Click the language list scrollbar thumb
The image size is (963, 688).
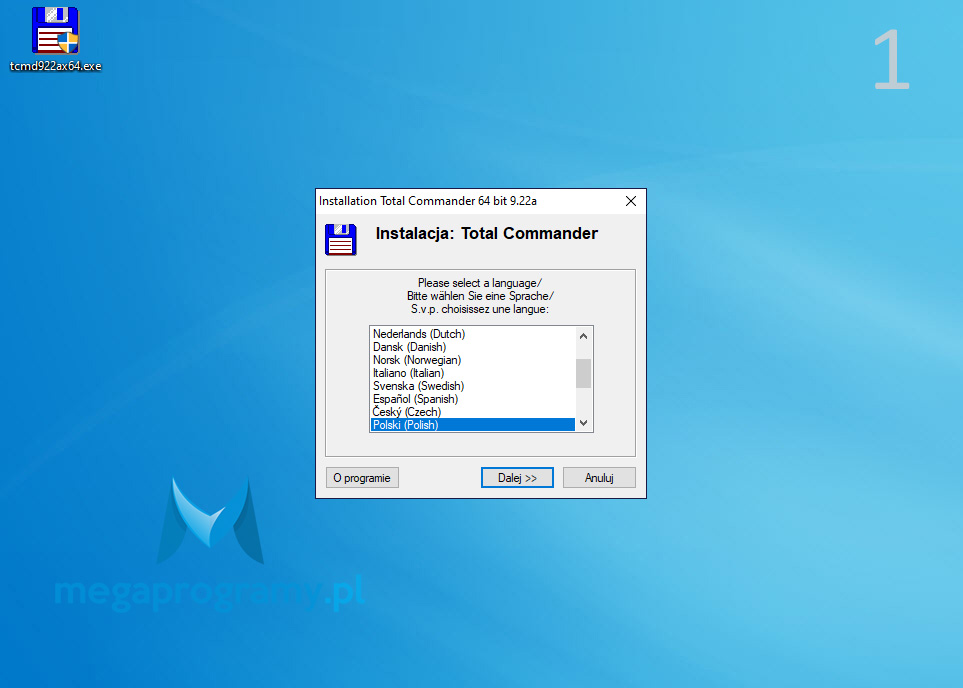[x=583, y=373]
